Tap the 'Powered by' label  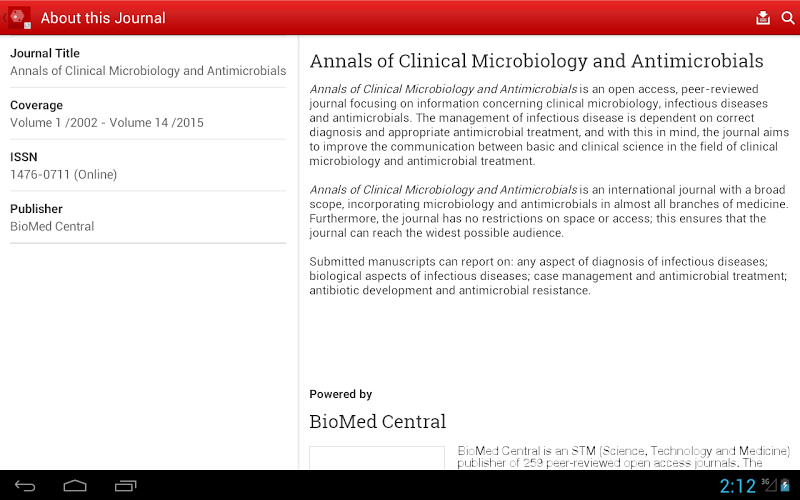tap(341, 394)
